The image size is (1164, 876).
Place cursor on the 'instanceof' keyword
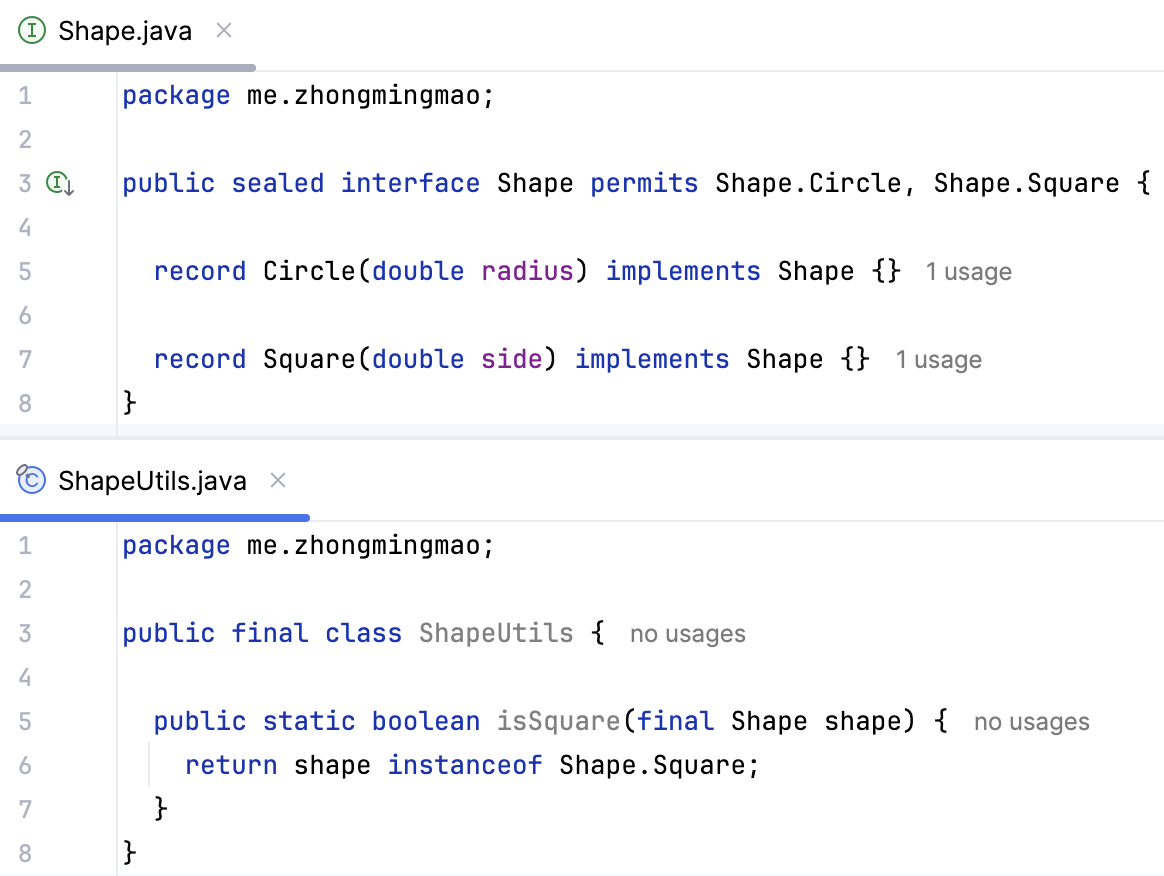tap(464, 766)
